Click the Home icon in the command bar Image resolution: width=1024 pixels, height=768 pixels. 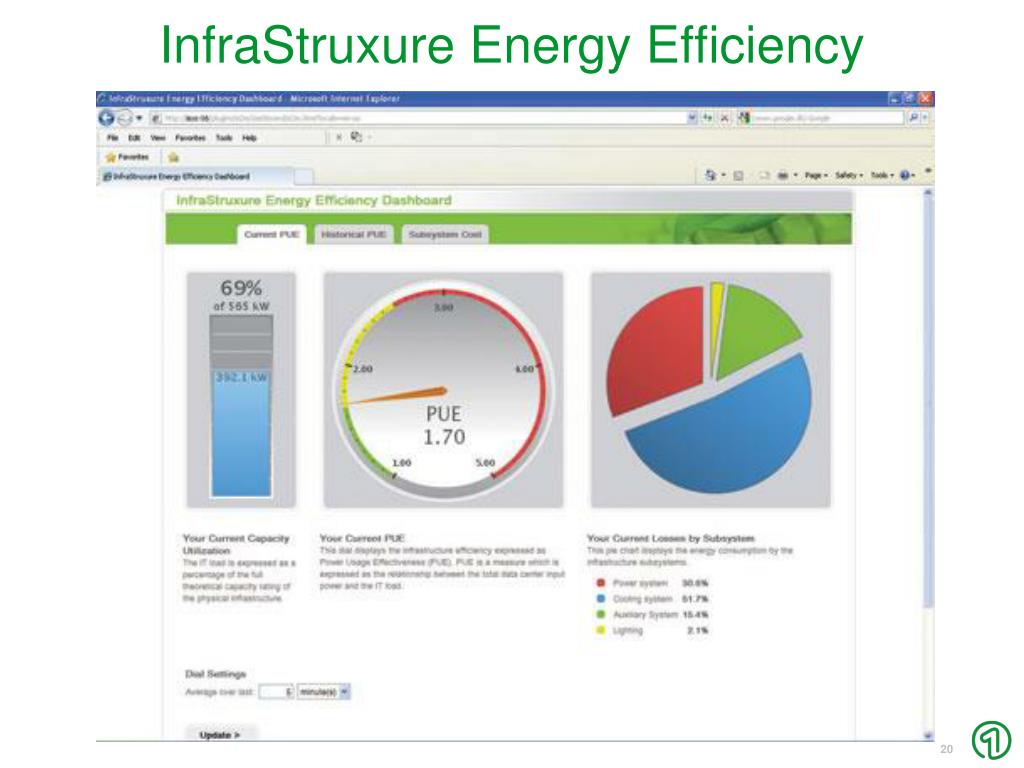[711, 175]
